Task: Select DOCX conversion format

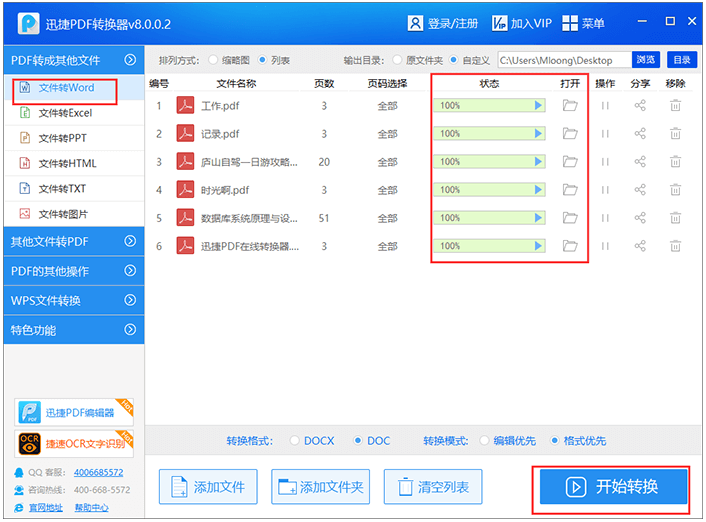Action: [294, 440]
